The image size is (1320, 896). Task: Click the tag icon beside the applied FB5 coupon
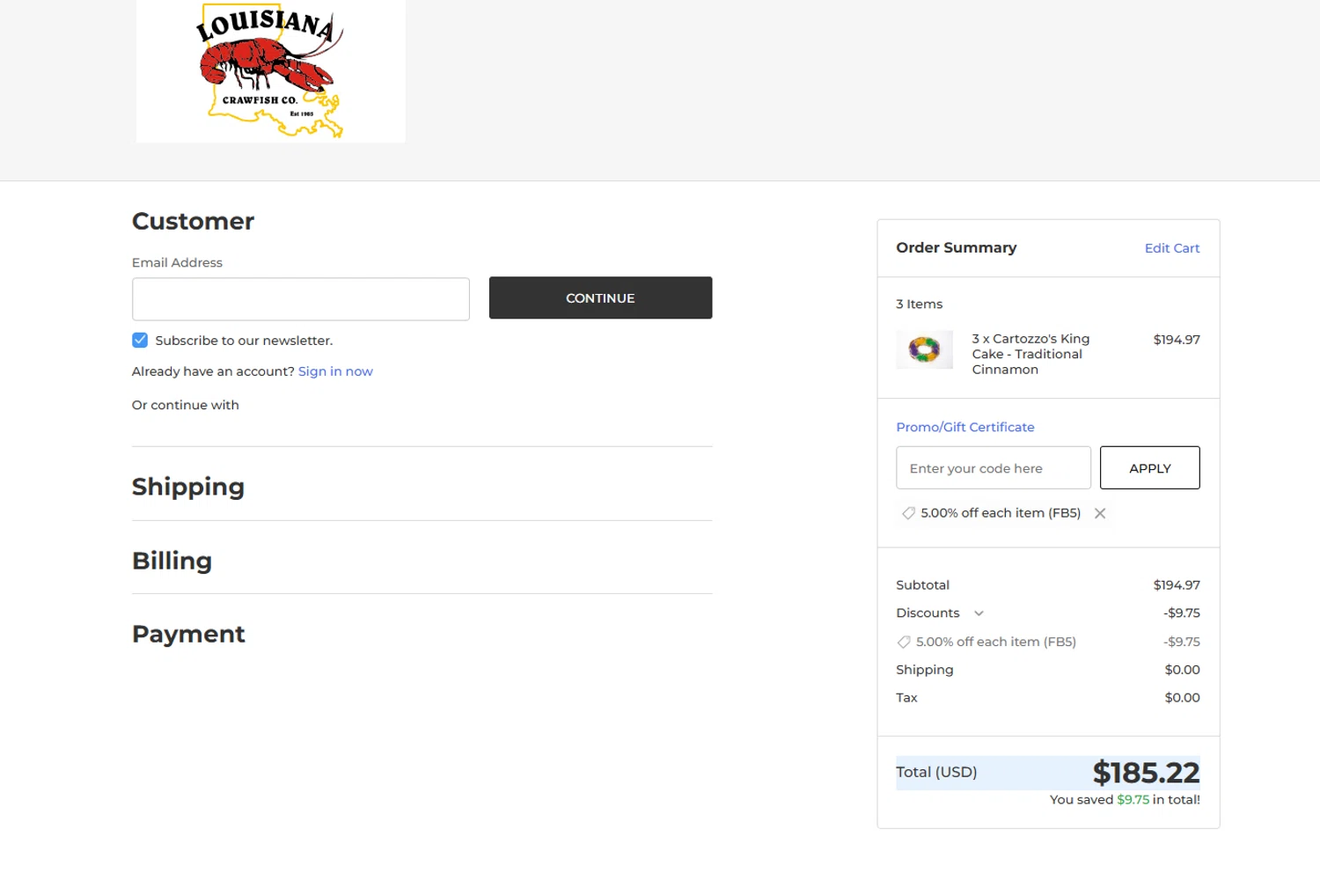click(x=908, y=513)
